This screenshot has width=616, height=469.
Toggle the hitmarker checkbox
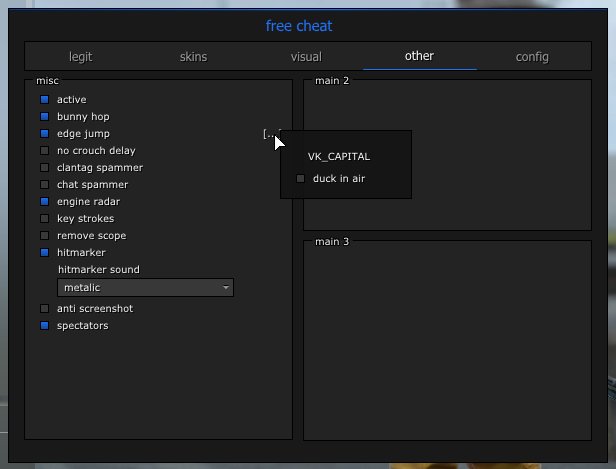coord(44,253)
